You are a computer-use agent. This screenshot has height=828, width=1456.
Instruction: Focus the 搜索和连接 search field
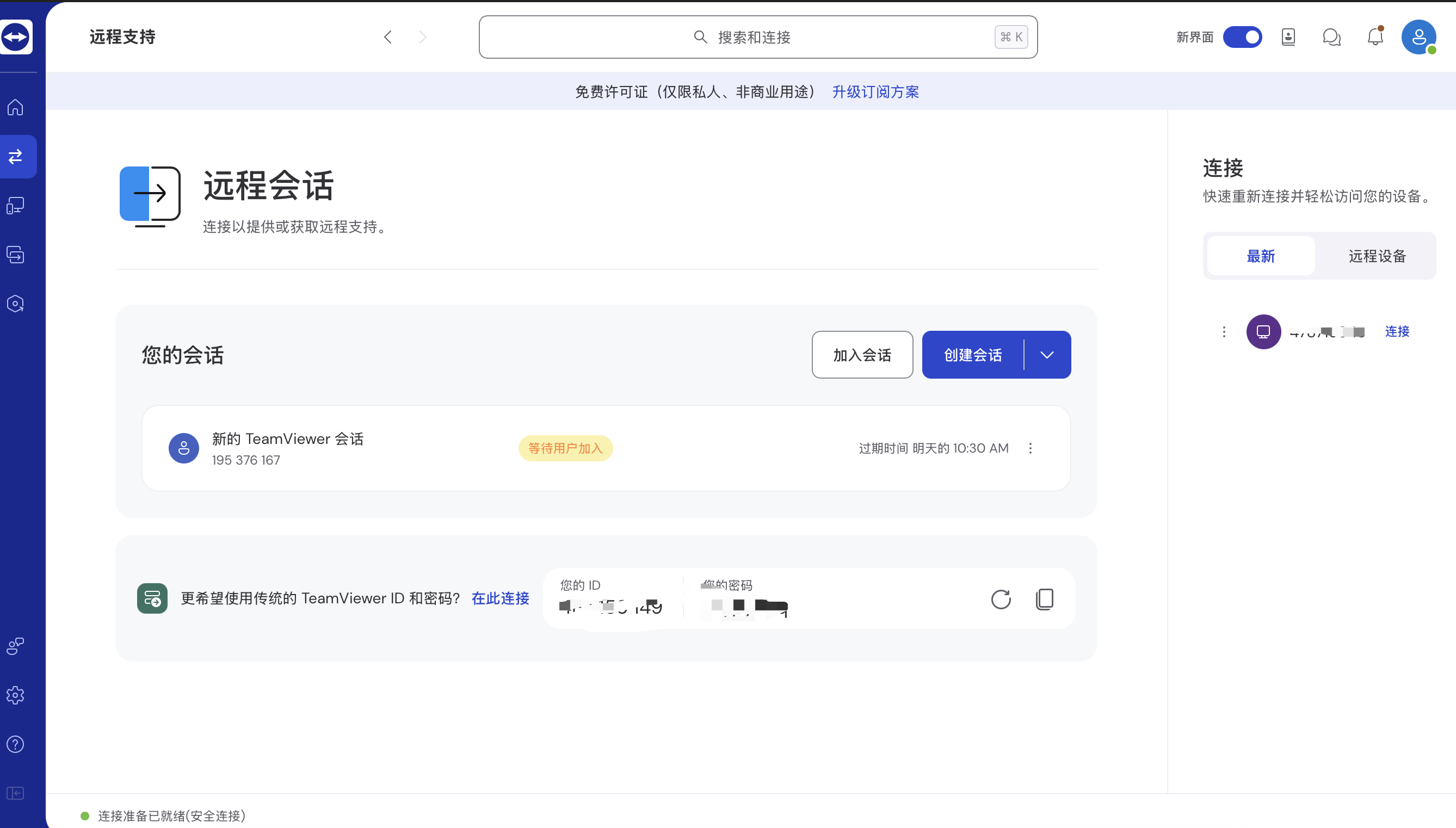758,37
